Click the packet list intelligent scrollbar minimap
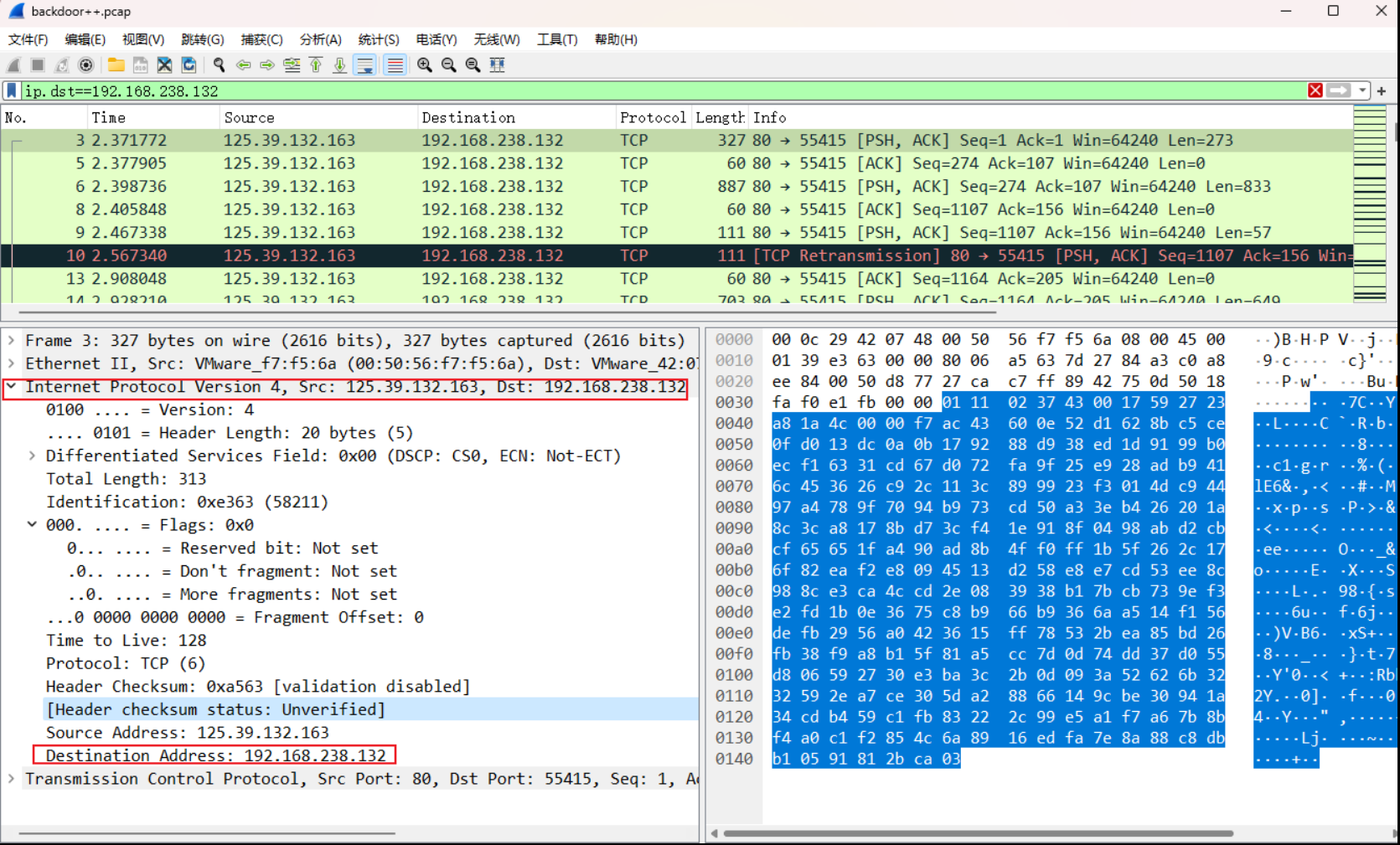The width and height of the screenshot is (1400, 845). [1370, 204]
